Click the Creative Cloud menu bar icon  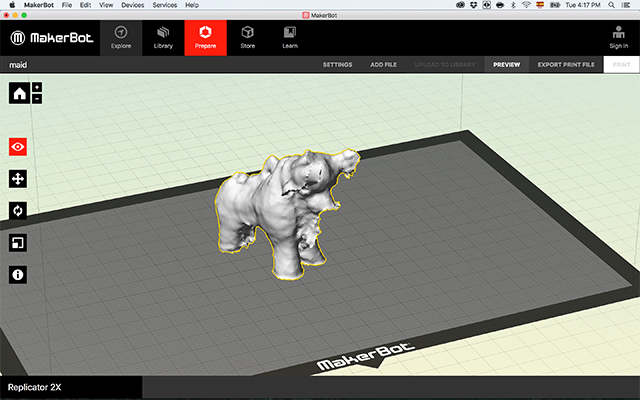[460, 5]
